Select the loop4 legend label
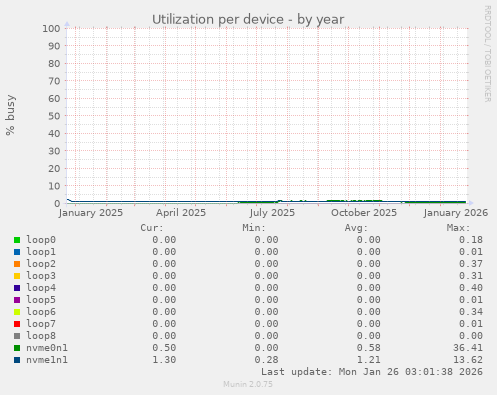497x395 pixels. (41, 288)
